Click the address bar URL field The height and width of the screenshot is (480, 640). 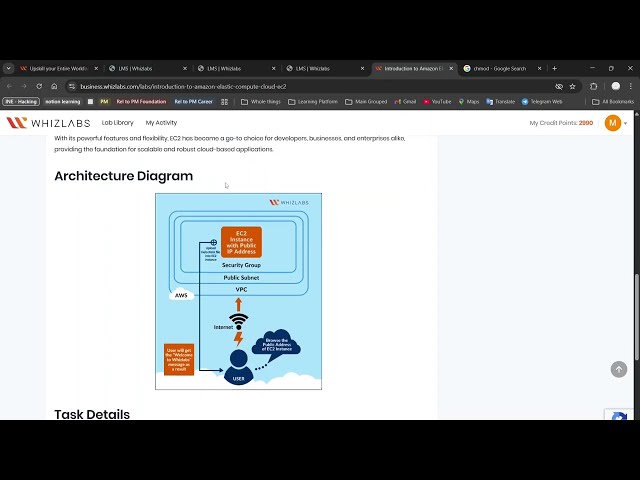(x=314, y=87)
